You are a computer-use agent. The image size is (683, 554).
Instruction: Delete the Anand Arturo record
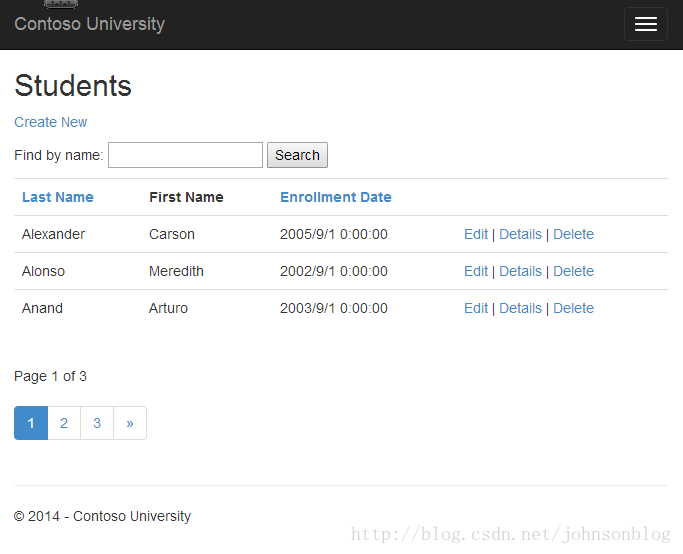click(573, 308)
